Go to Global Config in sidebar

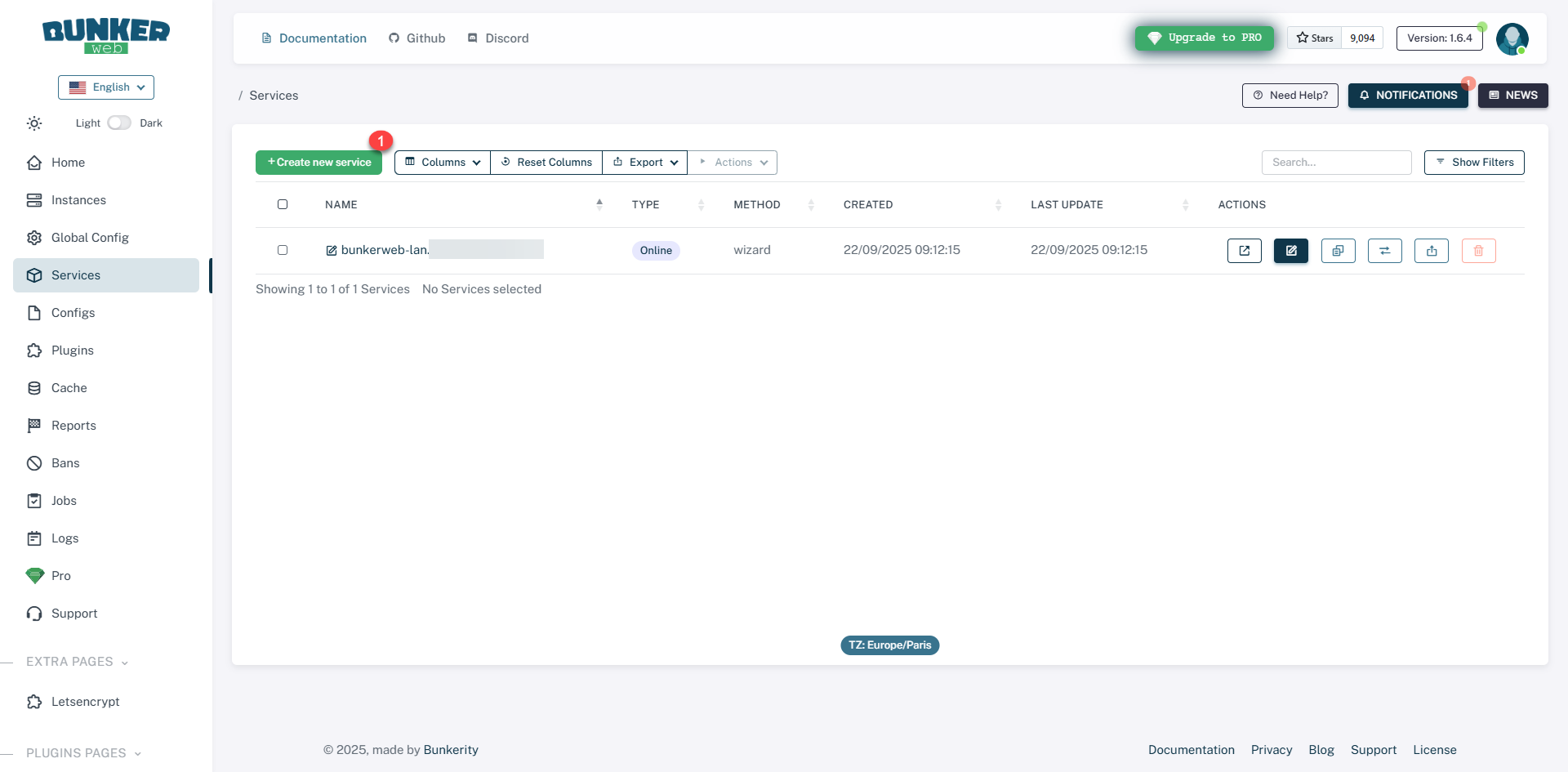[90, 238]
